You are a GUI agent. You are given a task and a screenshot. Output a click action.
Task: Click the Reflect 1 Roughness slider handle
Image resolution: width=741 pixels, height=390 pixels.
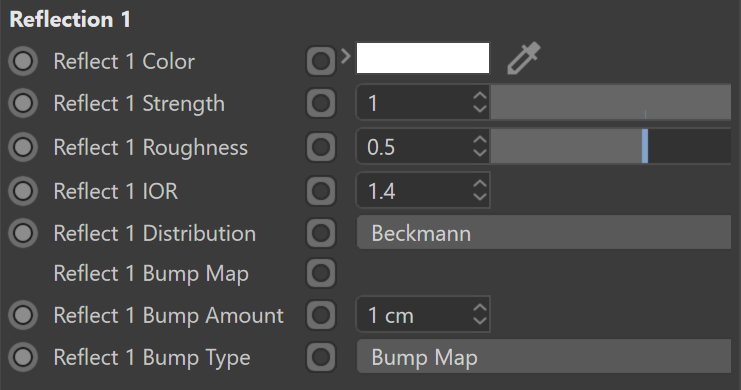click(x=645, y=147)
